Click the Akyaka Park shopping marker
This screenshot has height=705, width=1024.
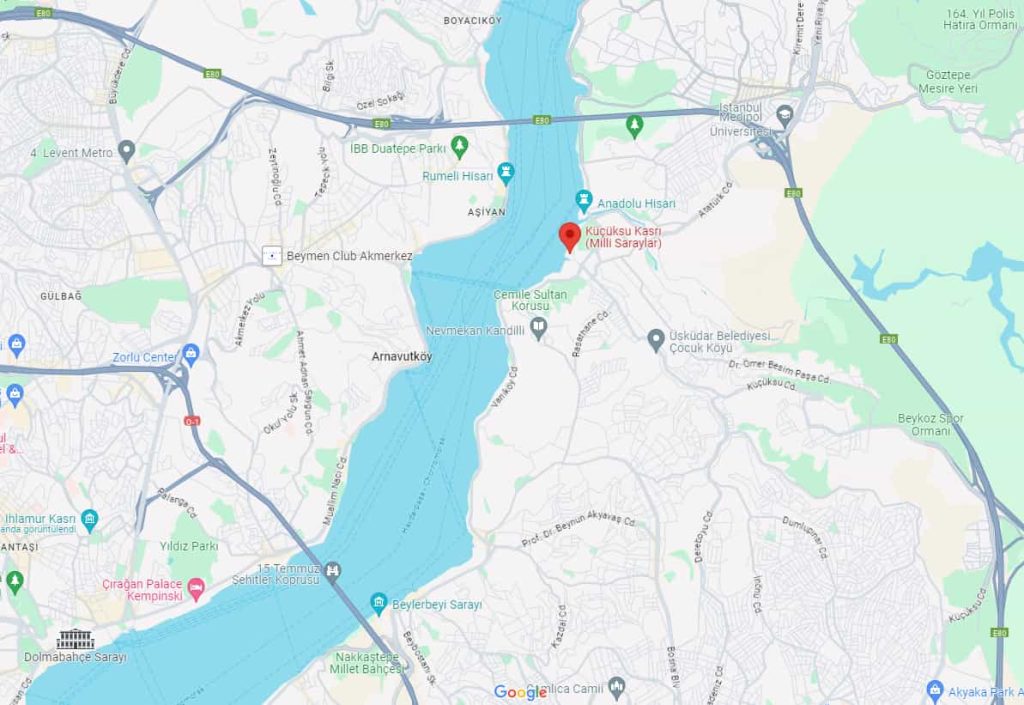click(x=935, y=689)
